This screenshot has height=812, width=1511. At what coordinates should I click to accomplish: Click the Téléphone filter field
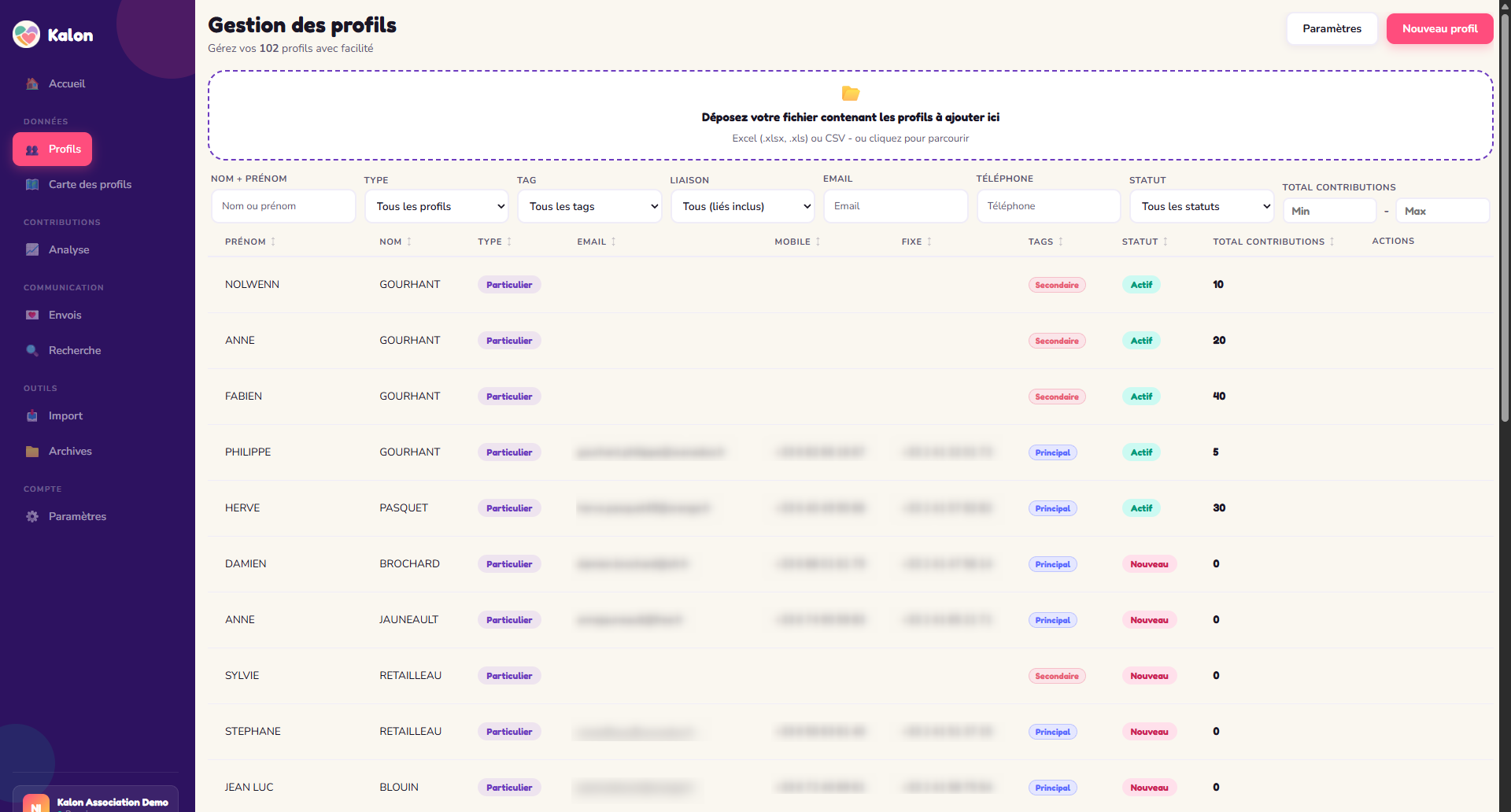1048,206
